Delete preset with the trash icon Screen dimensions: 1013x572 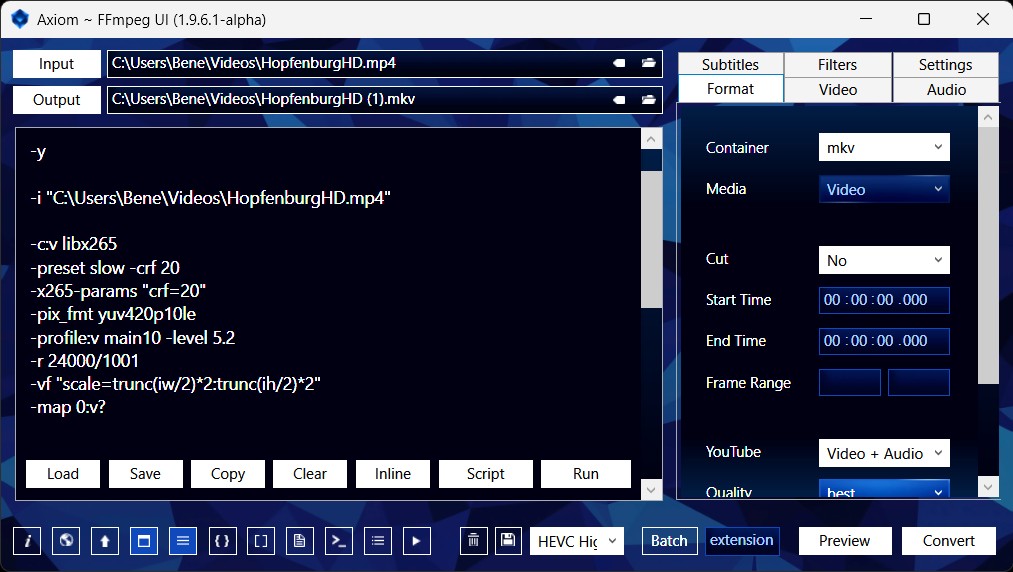474,541
